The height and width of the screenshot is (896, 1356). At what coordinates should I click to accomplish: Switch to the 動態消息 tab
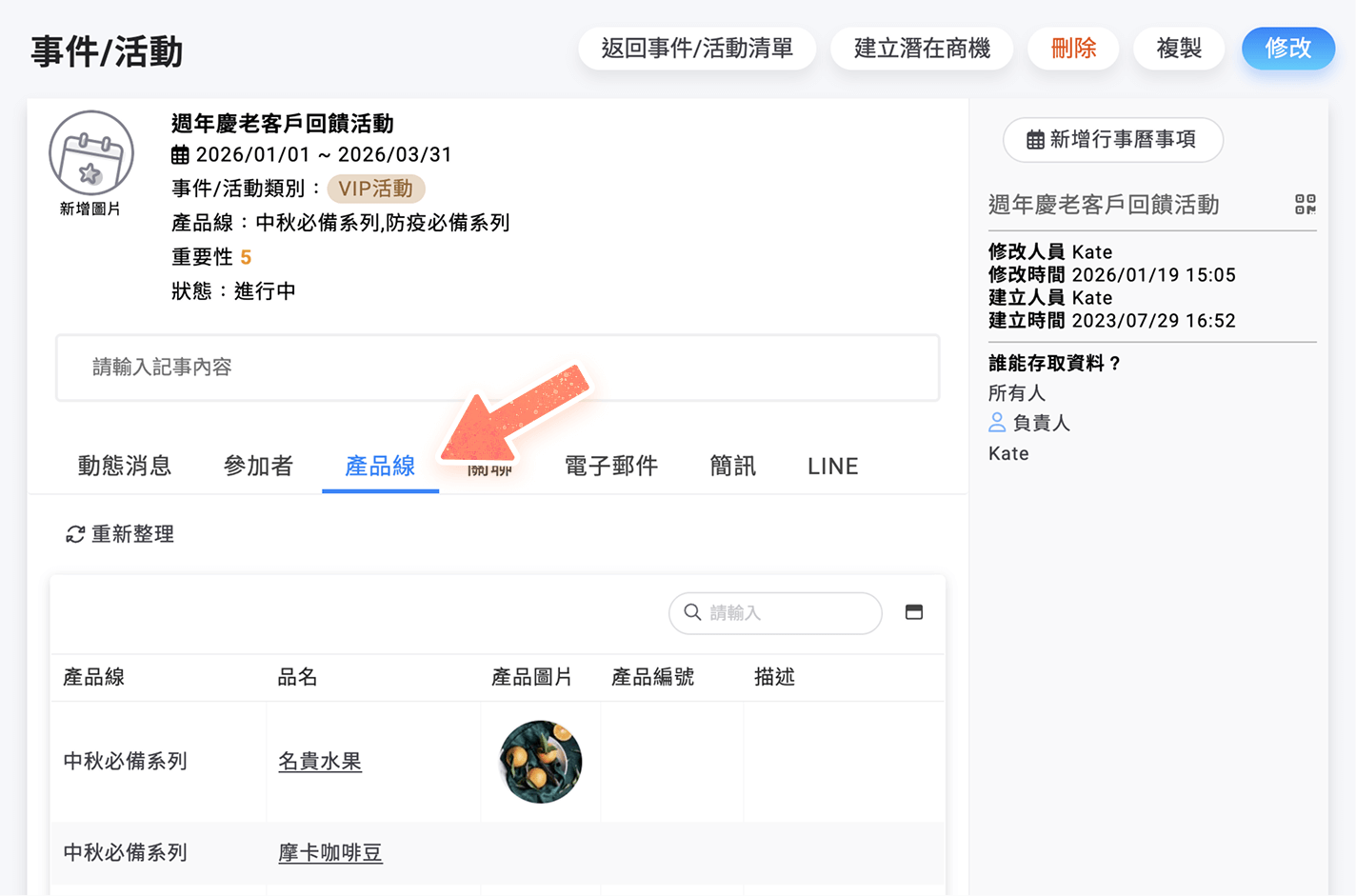pyautogui.click(x=125, y=466)
